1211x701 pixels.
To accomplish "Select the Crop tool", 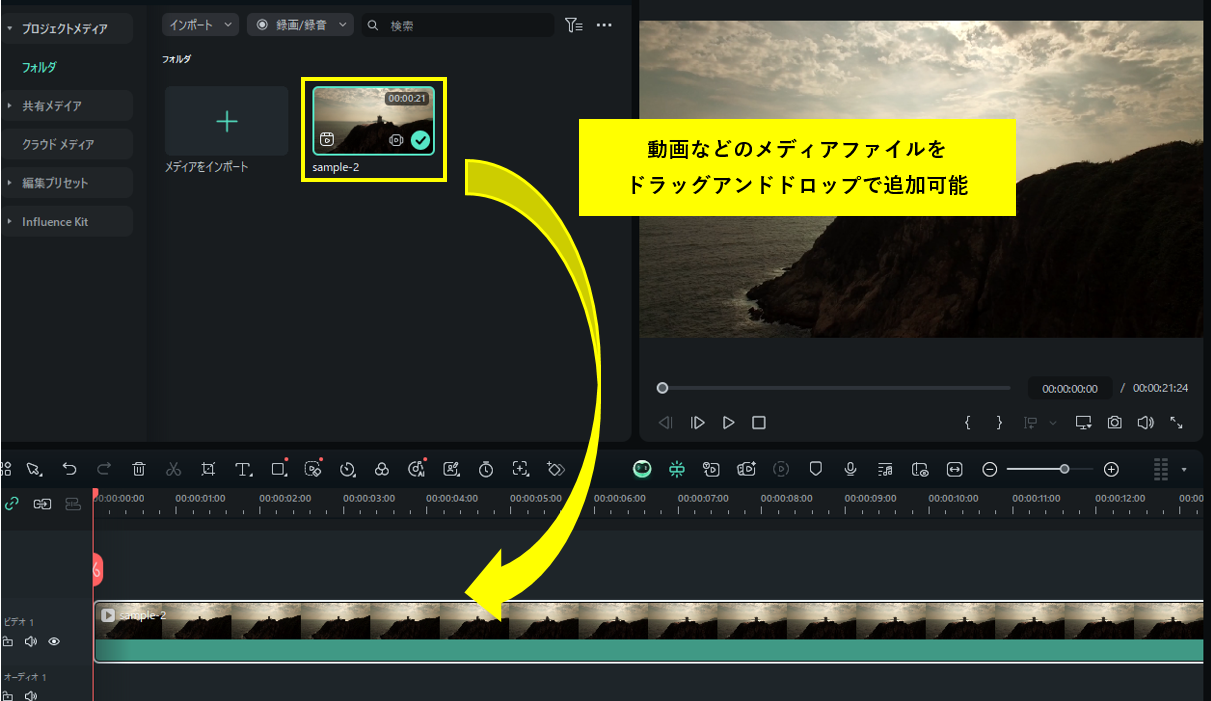I will tap(208, 469).
